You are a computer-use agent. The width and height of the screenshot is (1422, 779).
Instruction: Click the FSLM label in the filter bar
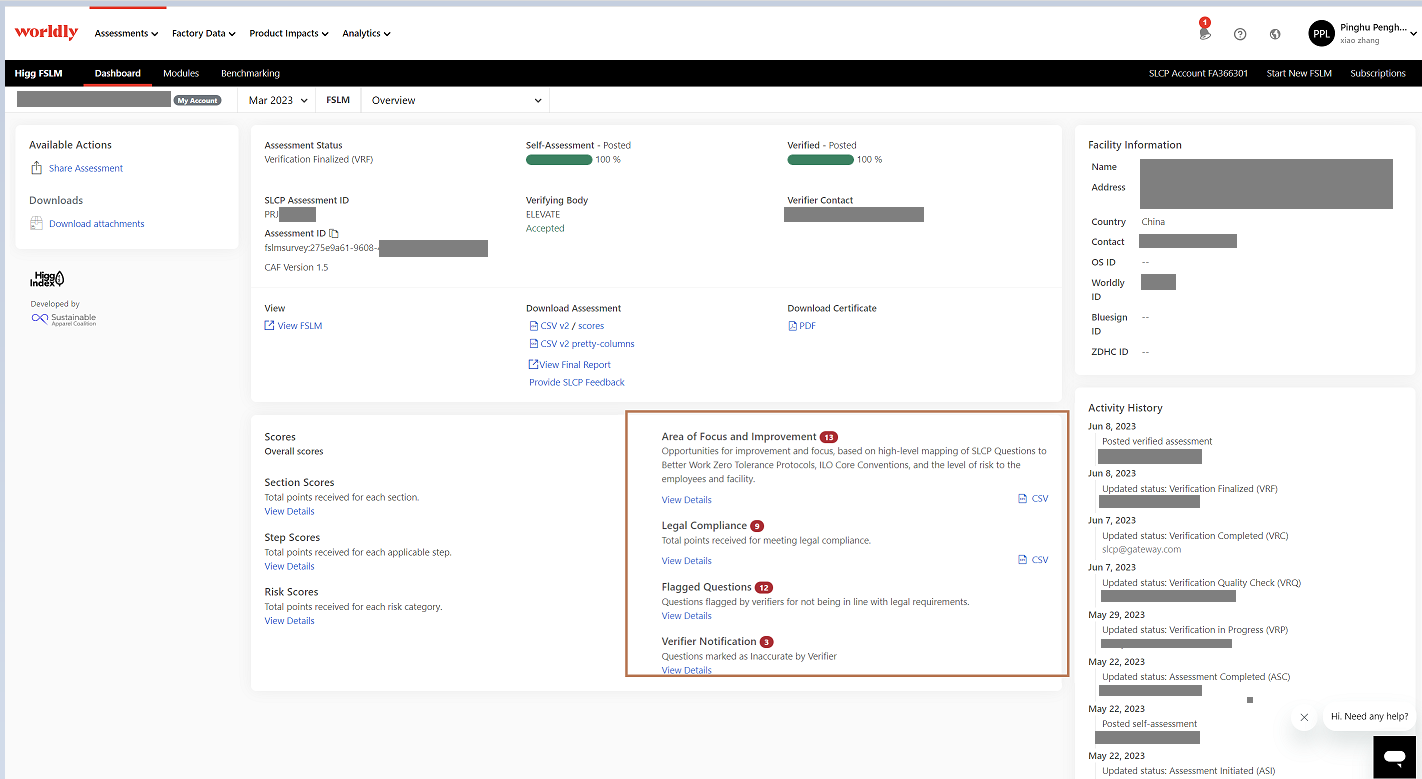338,100
